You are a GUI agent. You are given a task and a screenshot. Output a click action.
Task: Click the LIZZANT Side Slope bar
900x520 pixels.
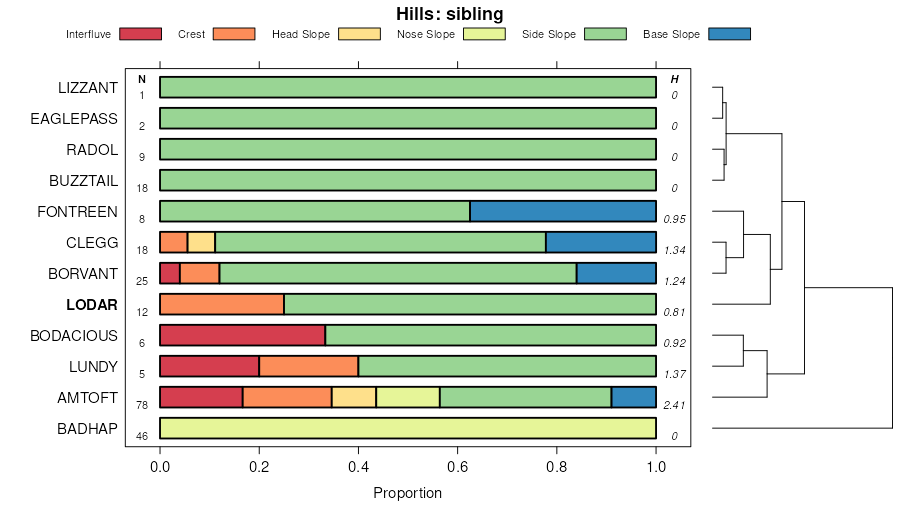point(408,88)
